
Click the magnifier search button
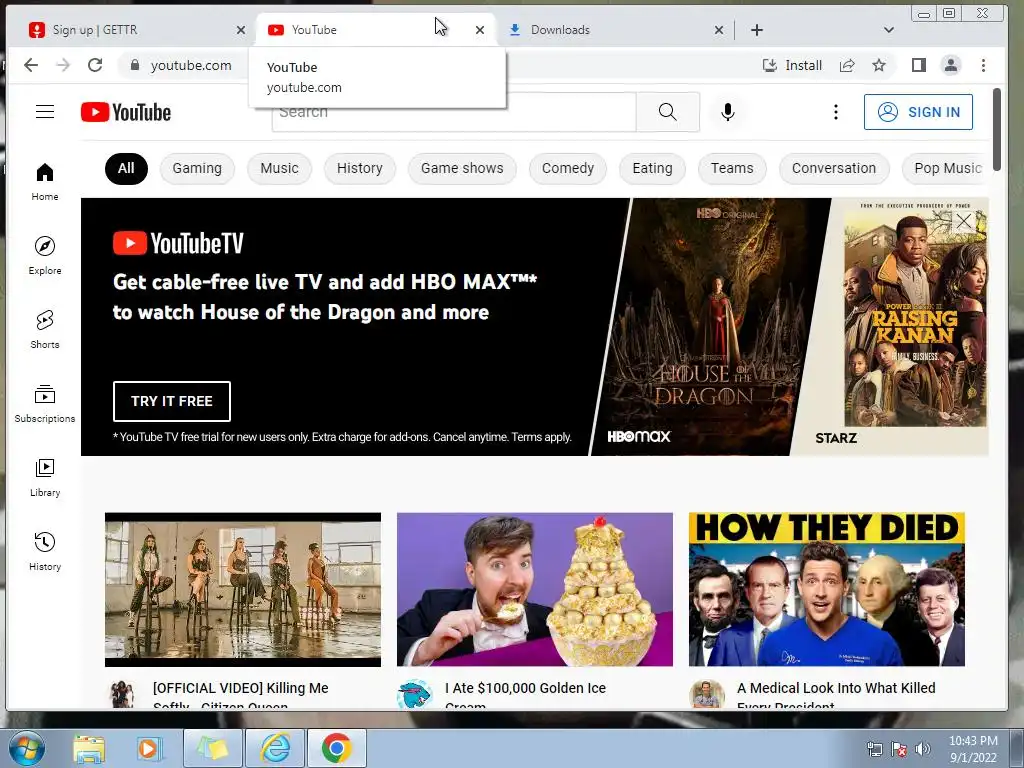point(667,112)
